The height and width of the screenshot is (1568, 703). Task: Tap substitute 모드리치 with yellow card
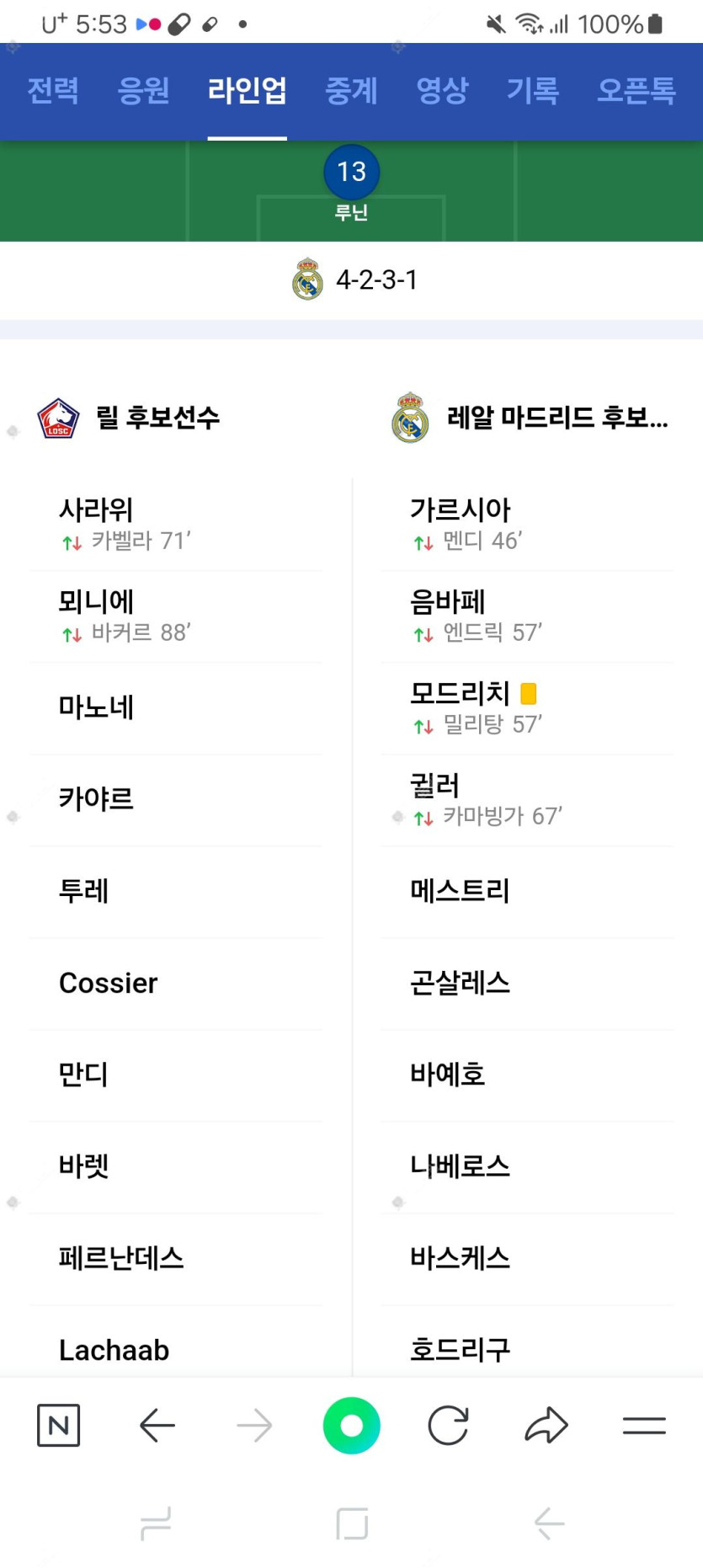pos(461,694)
